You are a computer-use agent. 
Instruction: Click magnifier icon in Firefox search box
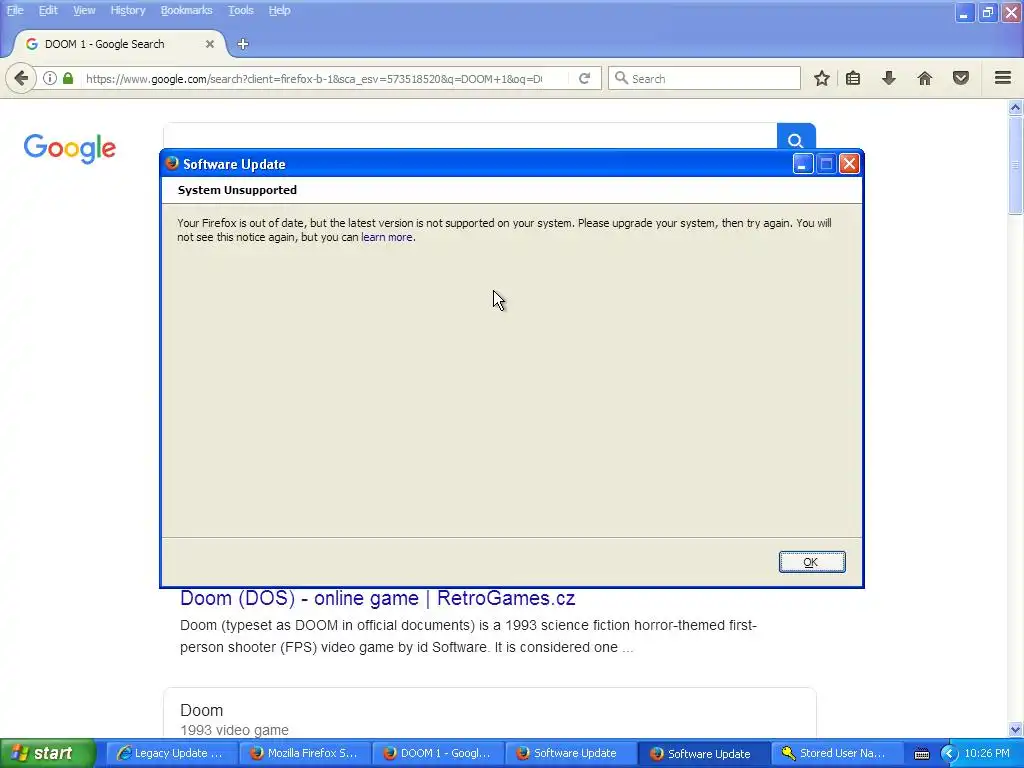pyautogui.click(x=622, y=78)
